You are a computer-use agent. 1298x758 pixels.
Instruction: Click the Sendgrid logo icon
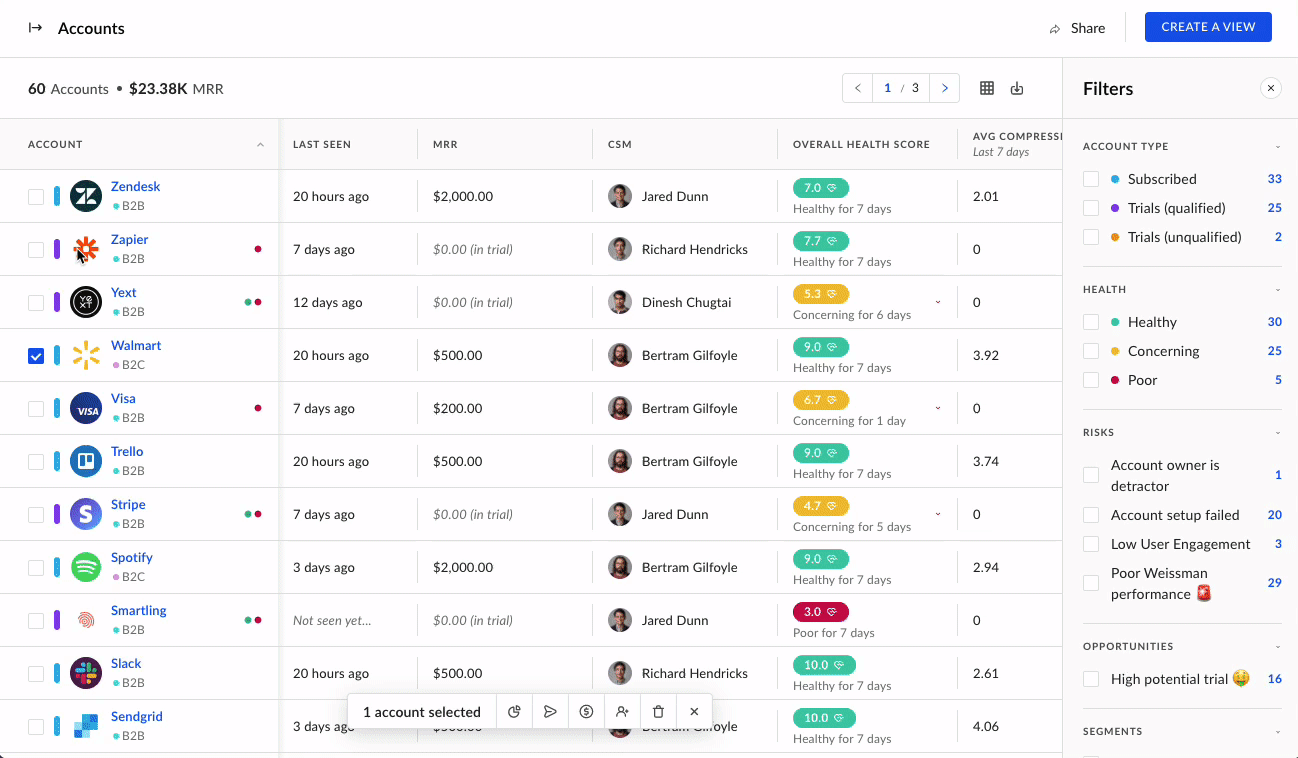86,727
